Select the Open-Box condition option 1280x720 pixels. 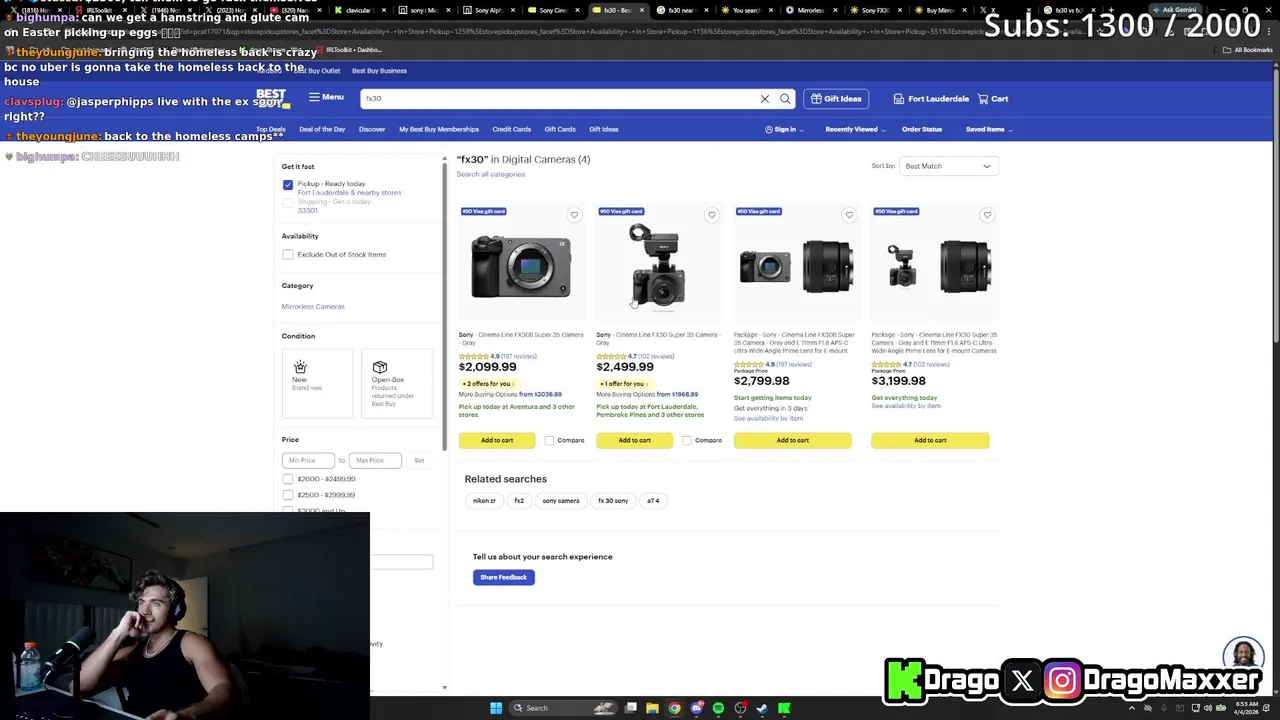coord(397,383)
